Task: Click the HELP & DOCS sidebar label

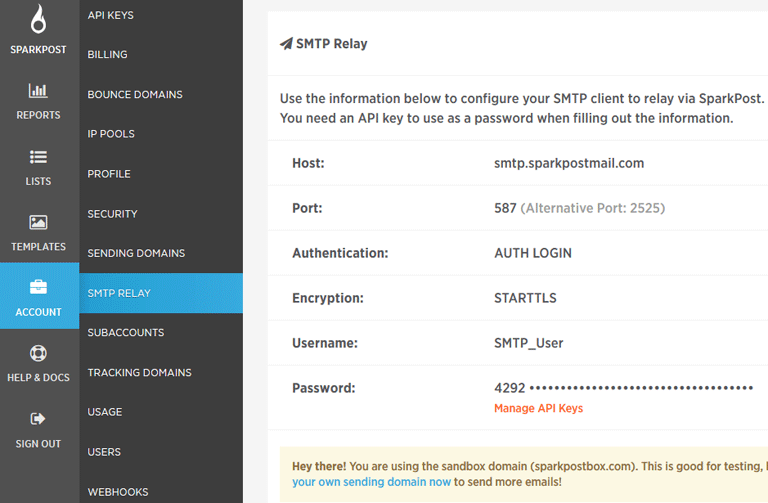Action: (x=38, y=378)
